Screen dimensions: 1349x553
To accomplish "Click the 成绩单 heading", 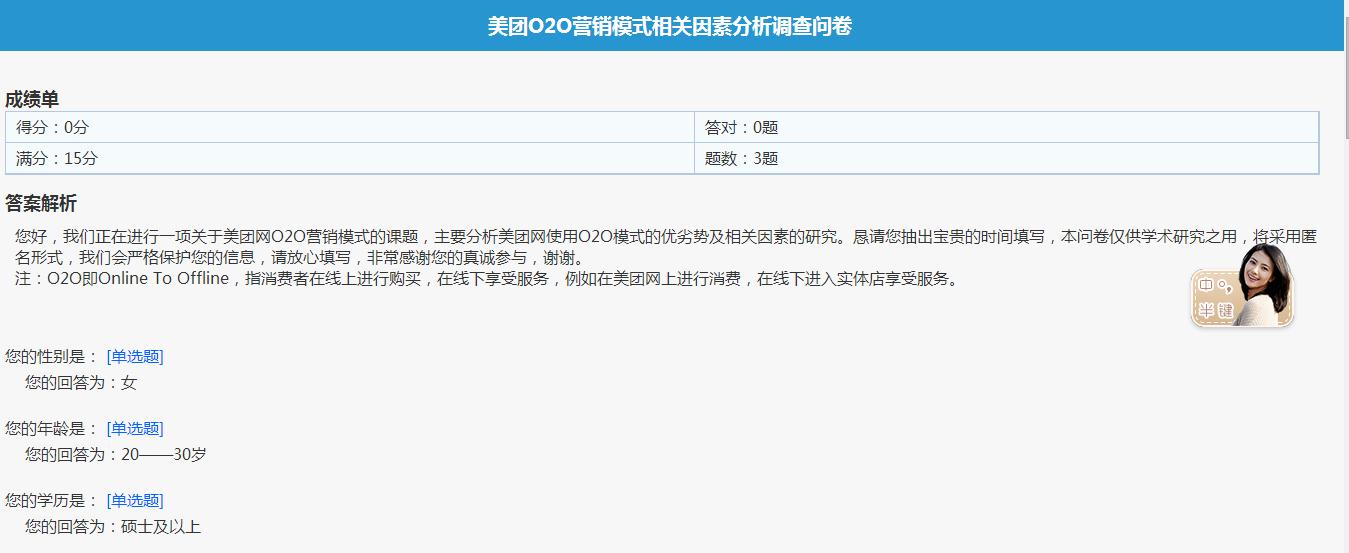I will click(32, 99).
